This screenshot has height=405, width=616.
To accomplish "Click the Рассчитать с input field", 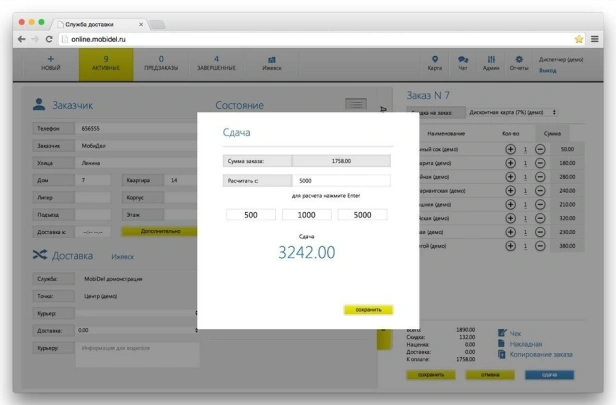I will tap(340, 180).
